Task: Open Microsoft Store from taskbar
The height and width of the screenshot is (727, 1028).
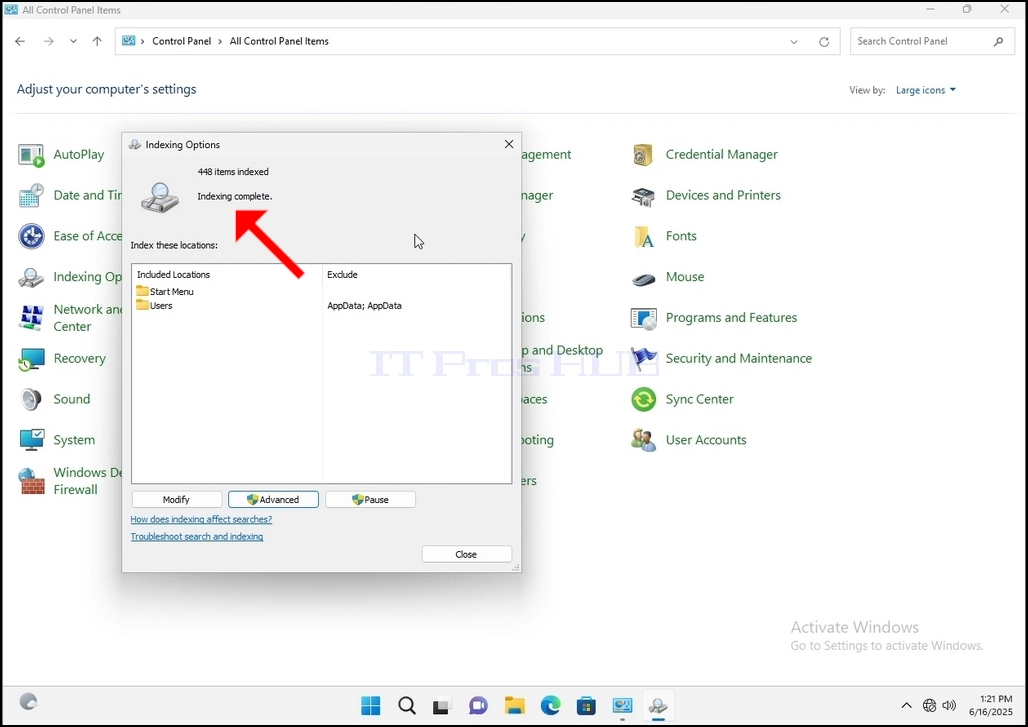Action: coord(586,705)
